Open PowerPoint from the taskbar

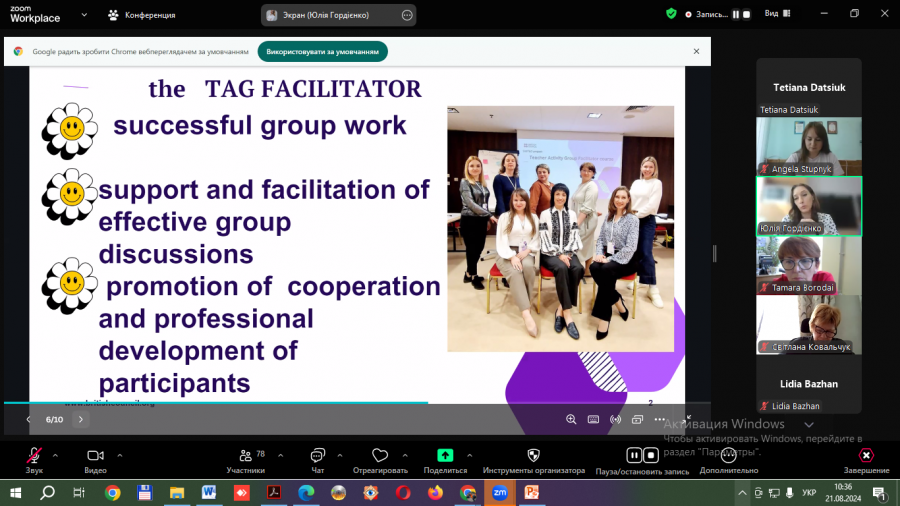[532, 493]
